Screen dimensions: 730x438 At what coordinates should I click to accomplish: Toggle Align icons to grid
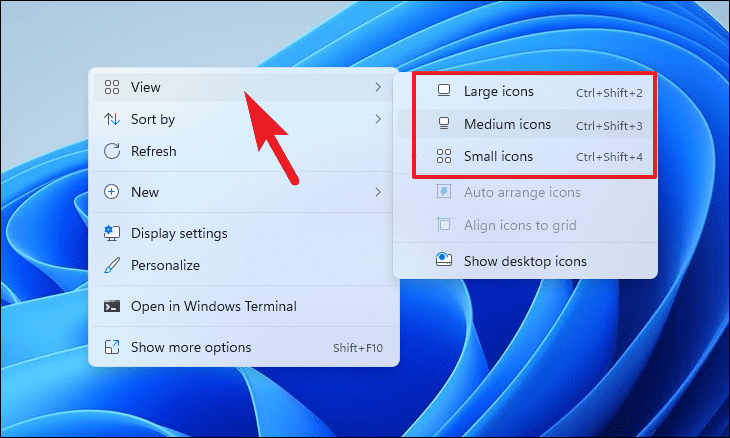[x=526, y=225]
